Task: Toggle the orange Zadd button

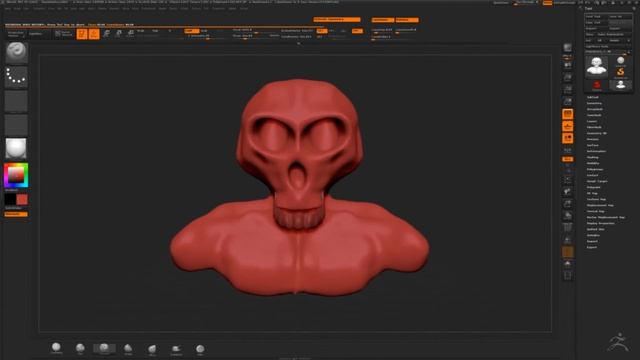Action: pyautogui.click(x=191, y=31)
